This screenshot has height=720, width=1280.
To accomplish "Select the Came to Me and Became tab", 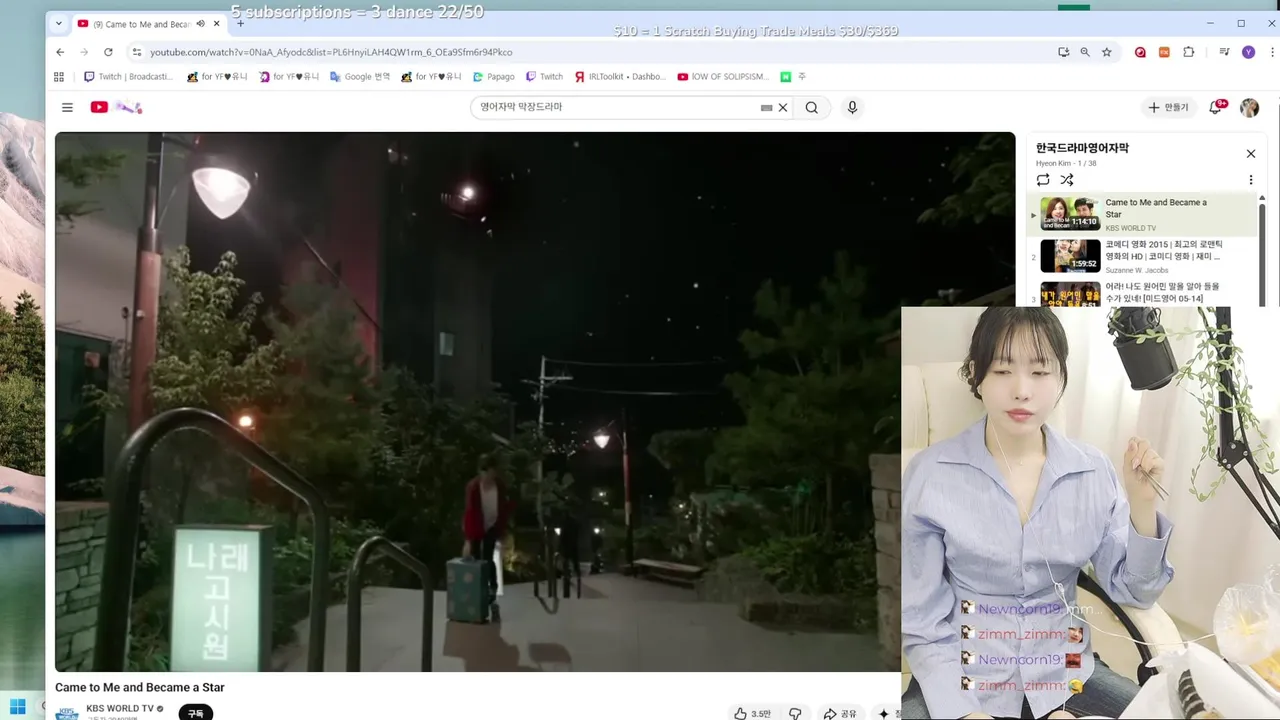I will 140,24.
